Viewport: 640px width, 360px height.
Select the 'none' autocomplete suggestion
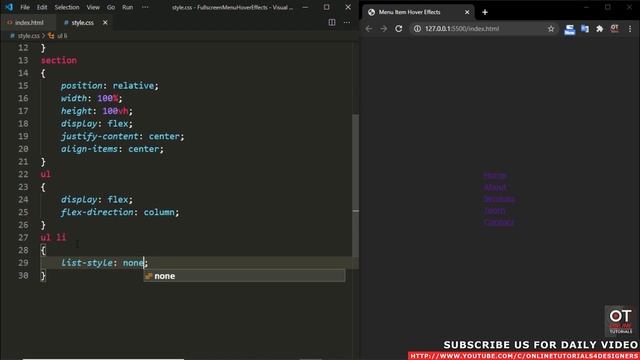pos(244,276)
